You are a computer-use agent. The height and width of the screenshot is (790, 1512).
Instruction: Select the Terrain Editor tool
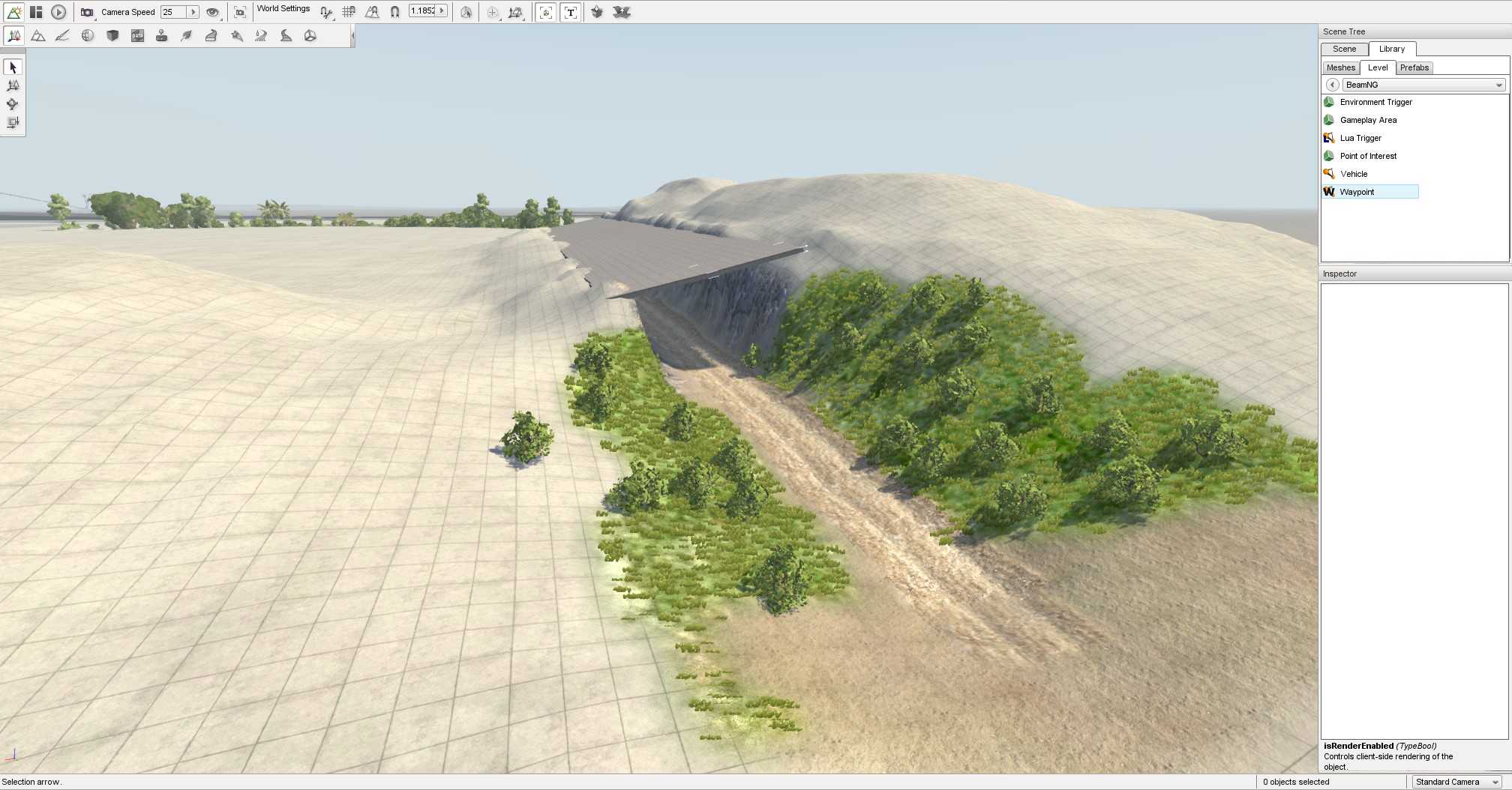pyautogui.click(x=38, y=35)
